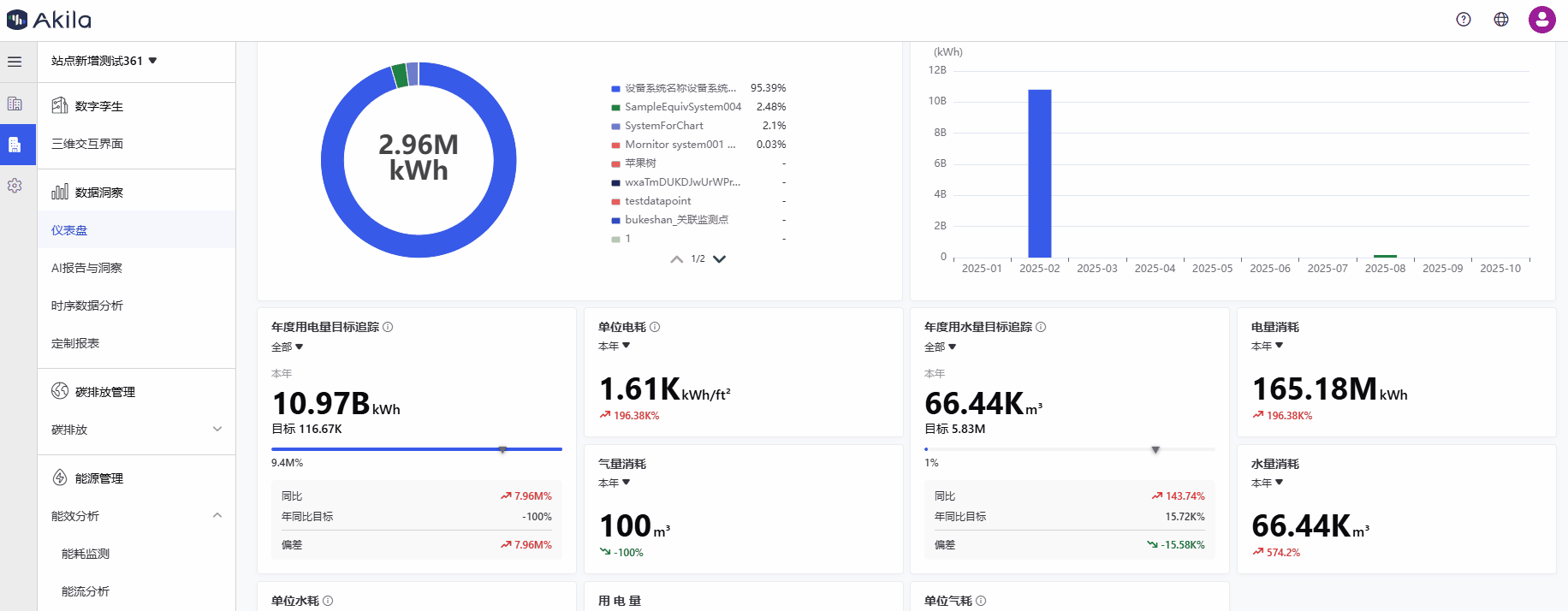Toggle testdatapoint legend series
Screen dimensions: 1568x611
657,201
